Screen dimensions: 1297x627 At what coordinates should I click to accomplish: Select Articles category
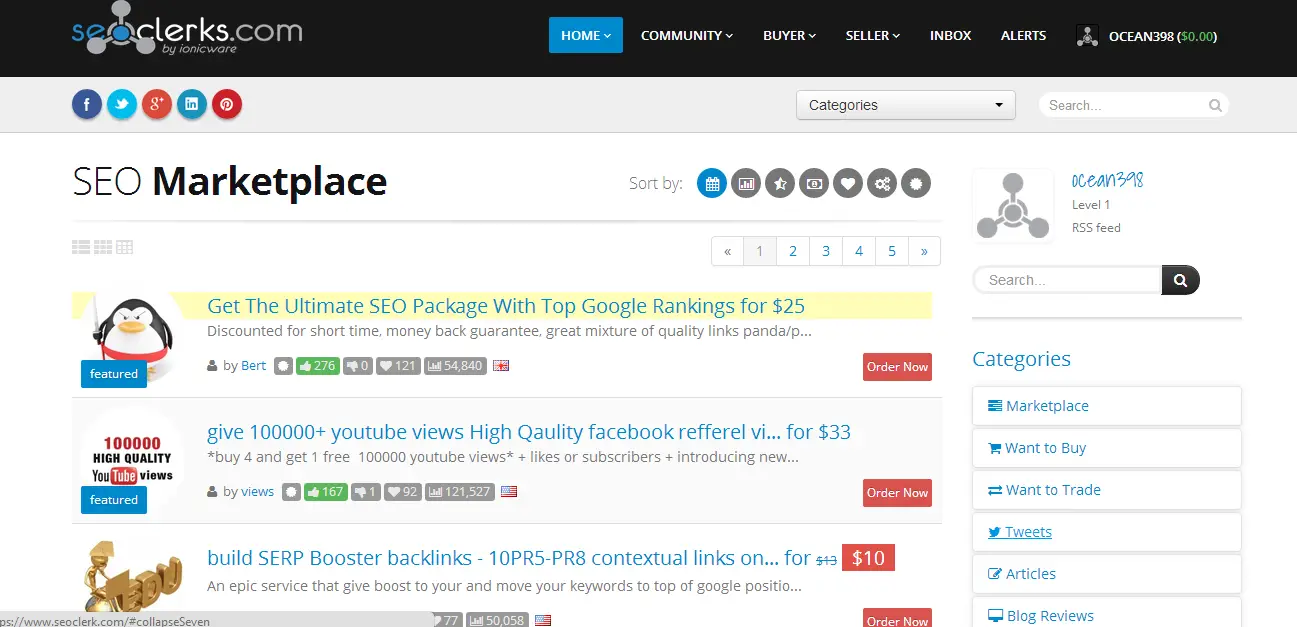1107,574
